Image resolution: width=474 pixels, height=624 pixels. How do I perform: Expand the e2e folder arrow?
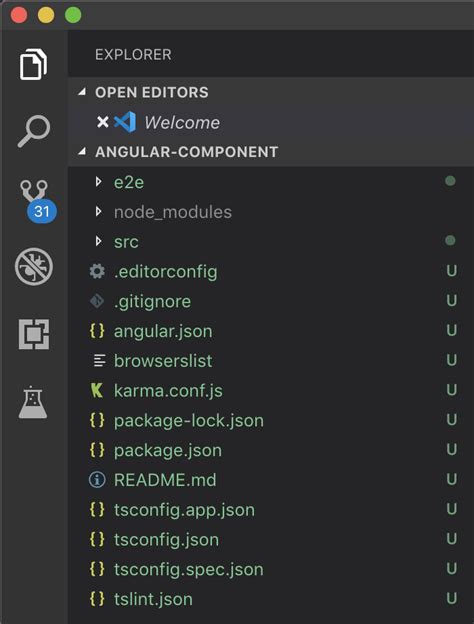tap(98, 182)
